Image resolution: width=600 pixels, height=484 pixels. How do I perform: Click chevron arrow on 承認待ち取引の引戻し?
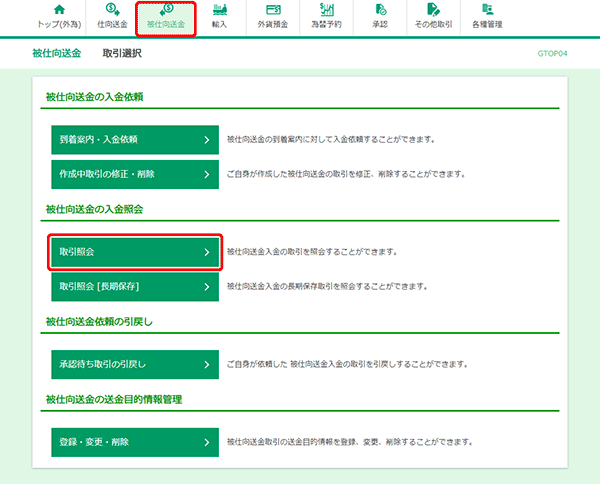click(206, 365)
